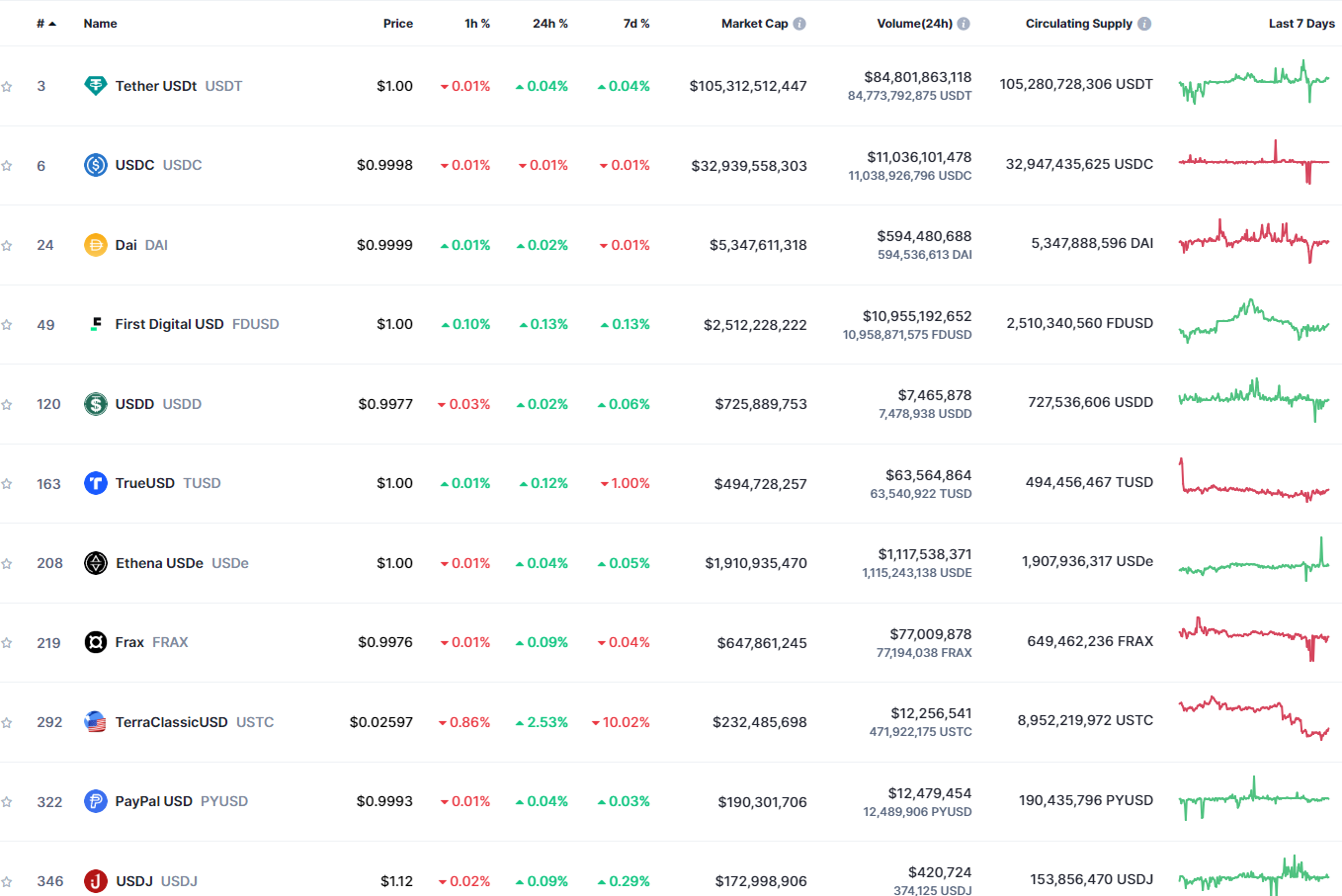1342x896 pixels.
Task: Click the USDD coin logo
Action: click(95, 404)
